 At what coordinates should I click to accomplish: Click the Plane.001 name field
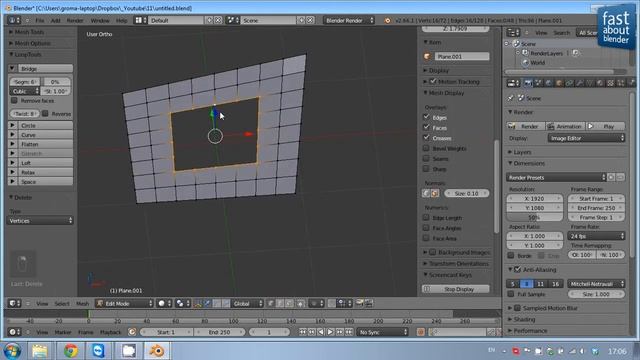(462, 56)
